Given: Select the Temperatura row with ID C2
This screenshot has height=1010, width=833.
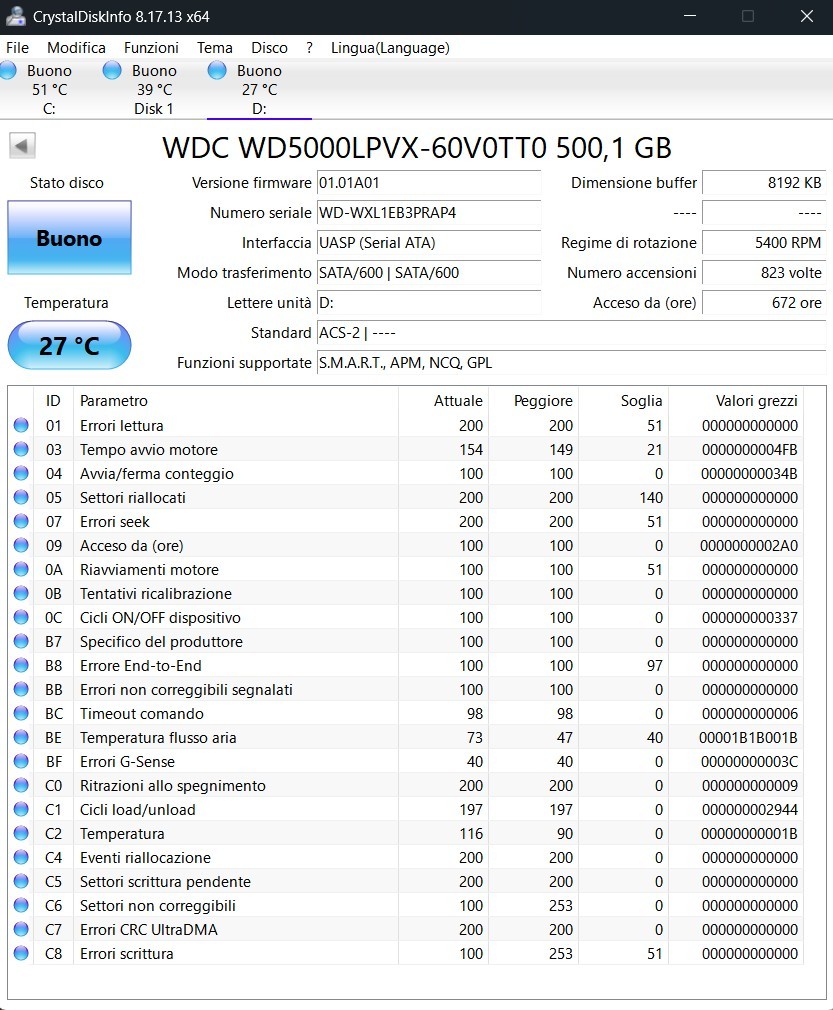Looking at the screenshot, I should [407, 833].
